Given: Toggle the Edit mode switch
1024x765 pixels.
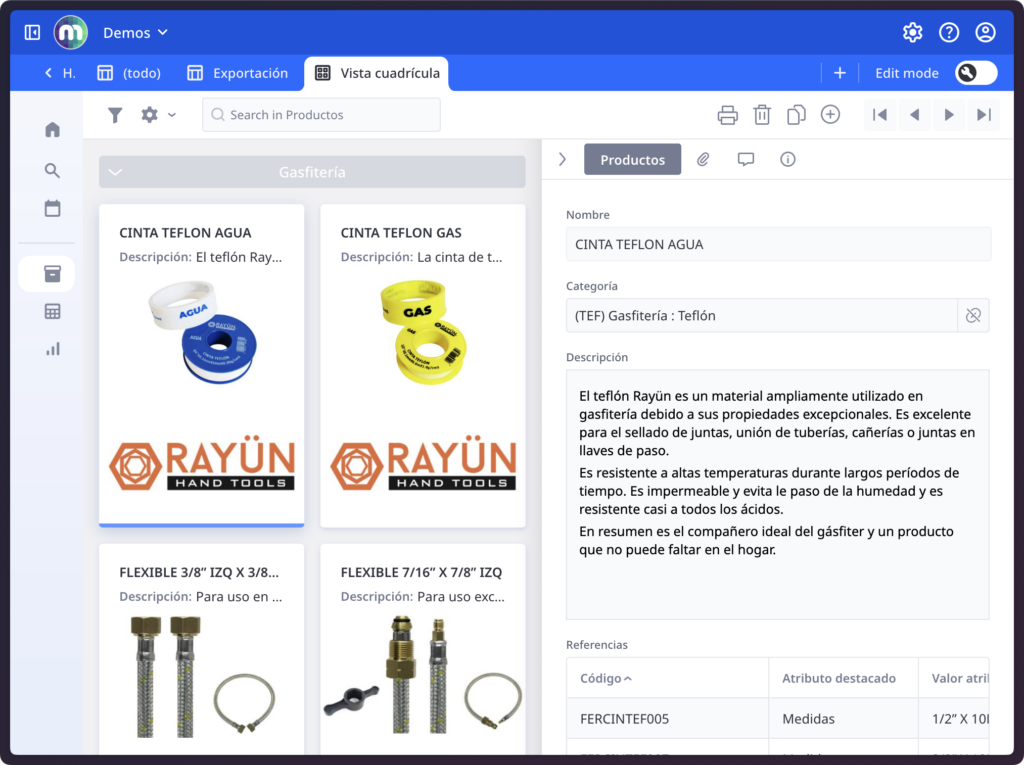Looking at the screenshot, I should click(x=976, y=73).
